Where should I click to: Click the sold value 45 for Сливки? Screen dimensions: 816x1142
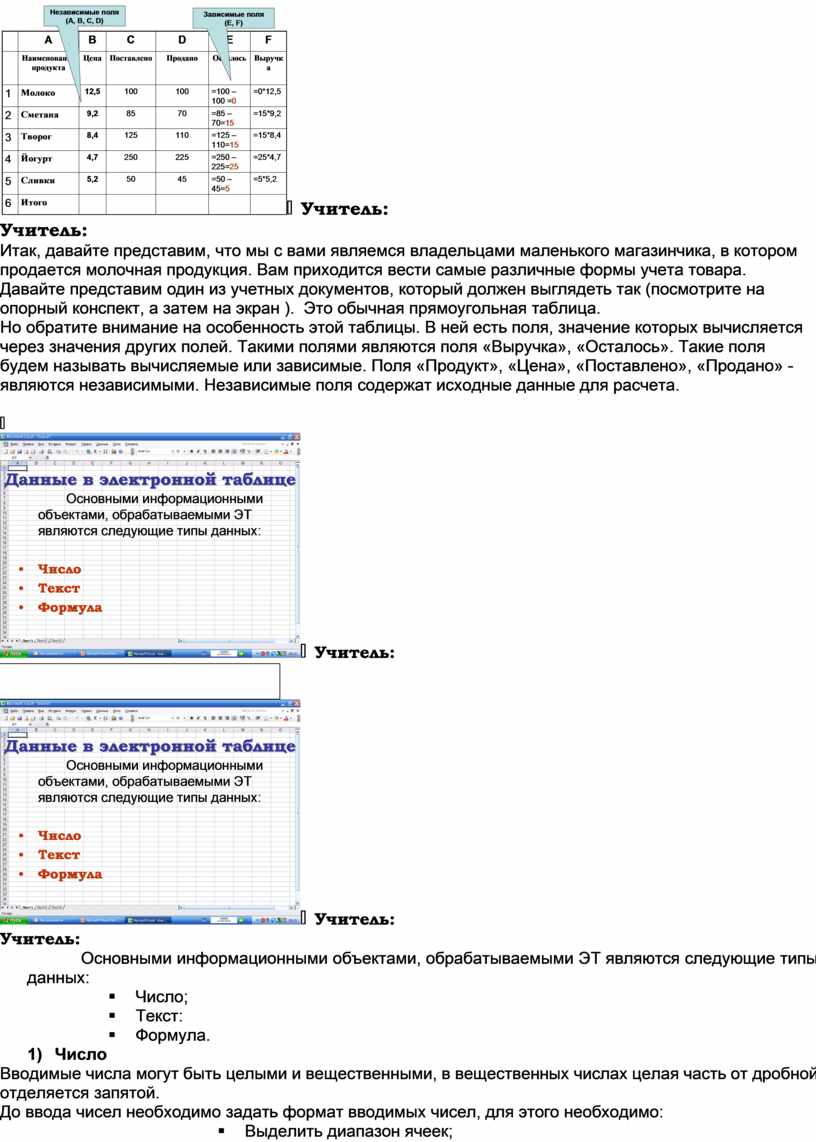point(182,183)
